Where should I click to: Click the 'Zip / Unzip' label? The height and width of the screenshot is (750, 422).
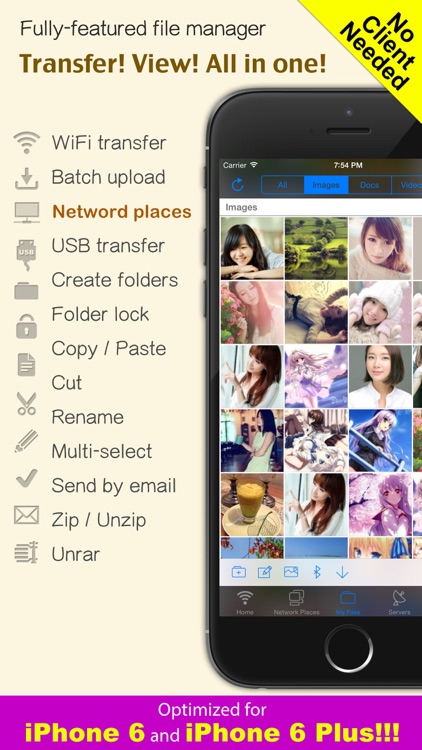click(99, 520)
